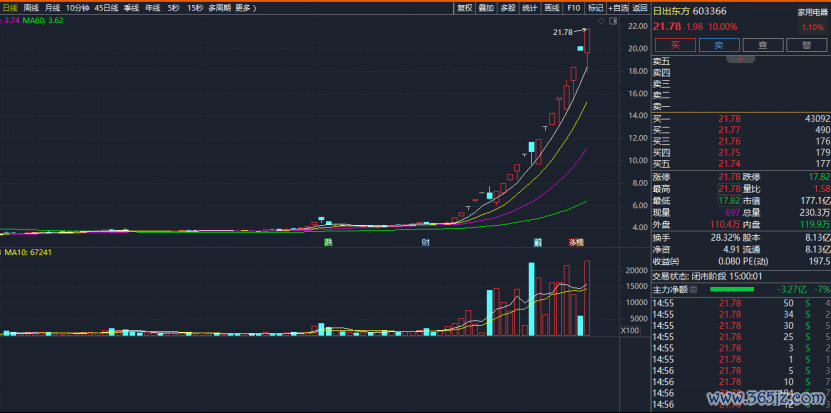Open the F10 company info button
831x413 pixels.
[x=573, y=8]
